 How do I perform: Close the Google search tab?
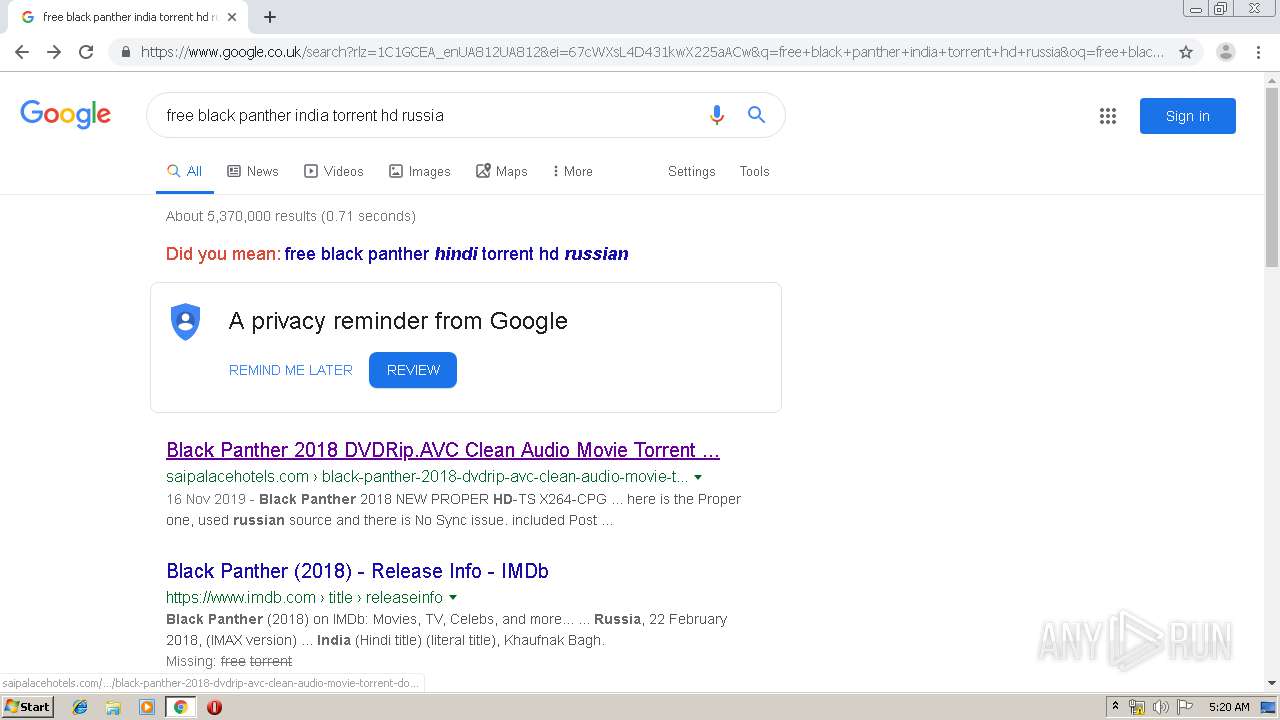[232, 17]
